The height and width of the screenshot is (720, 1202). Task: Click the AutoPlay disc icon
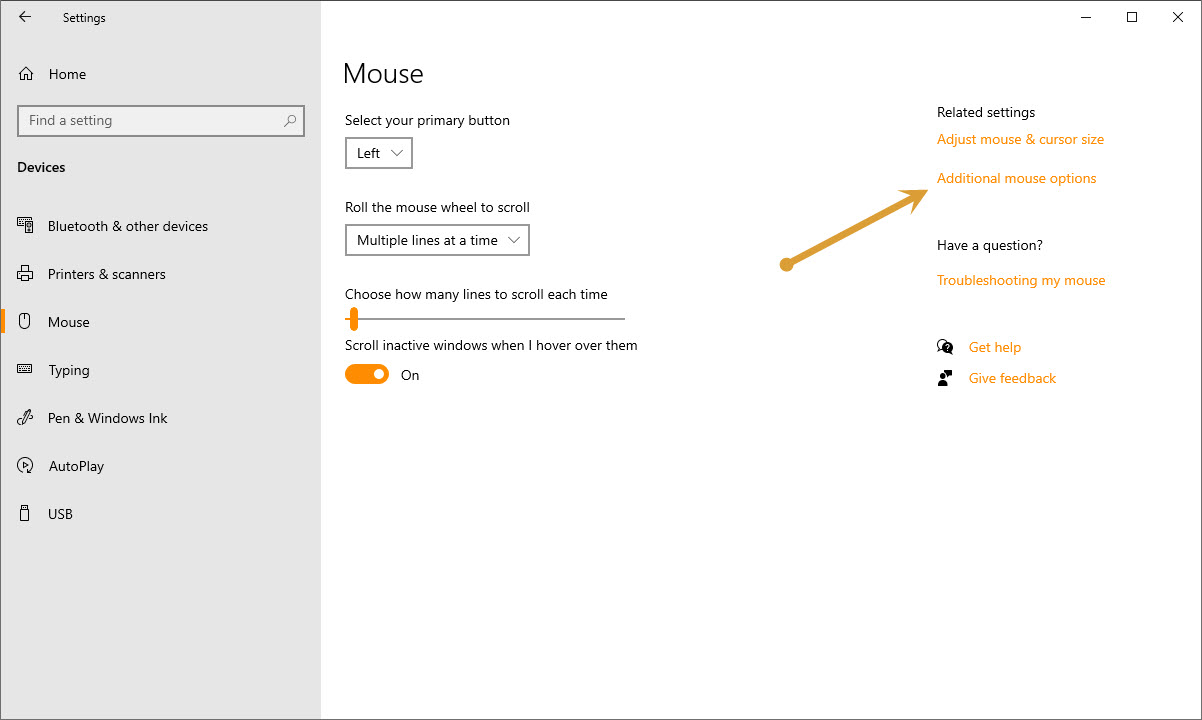pyautogui.click(x=26, y=466)
